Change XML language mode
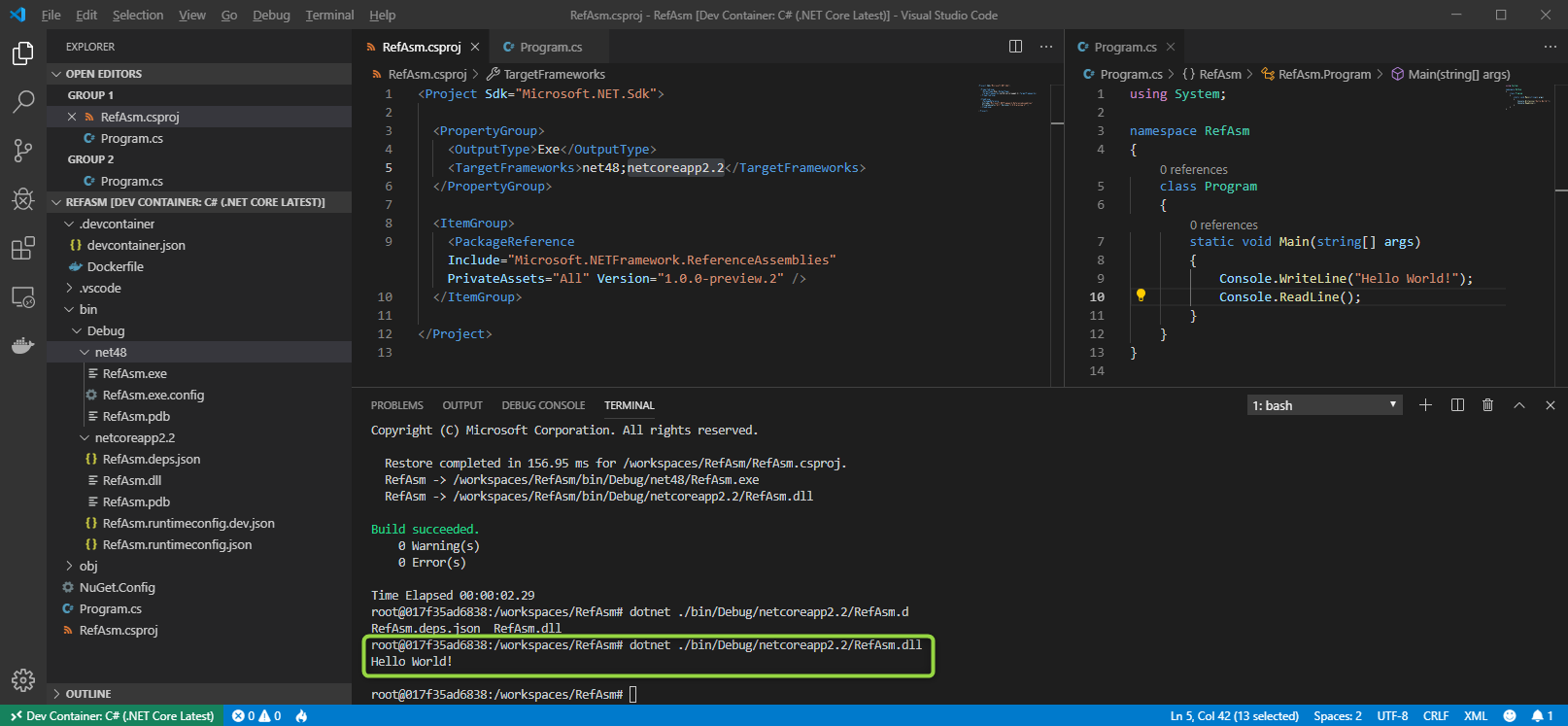Screen dimensions: 1568x726 click(x=1476, y=716)
